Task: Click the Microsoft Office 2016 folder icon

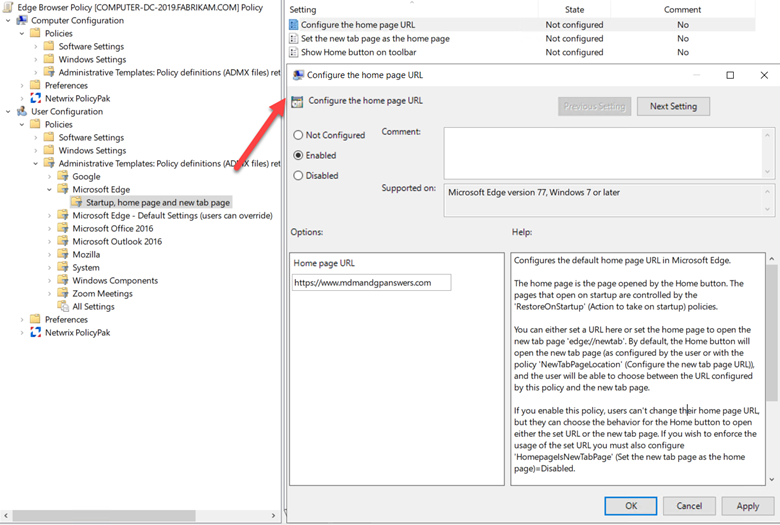Action: [63, 228]
